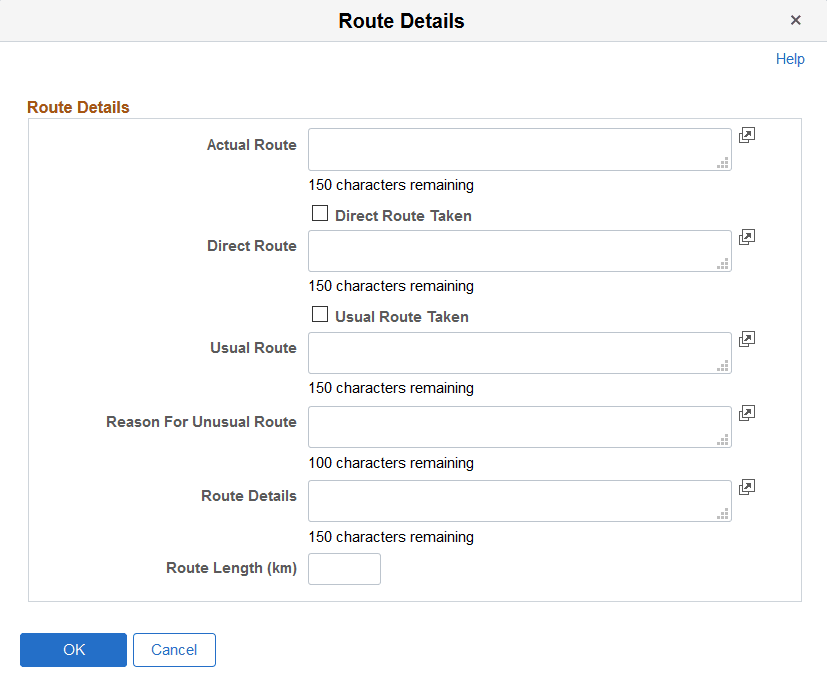Click OK to confirm route details
This screenshot has height=679, width=827.
73,649
